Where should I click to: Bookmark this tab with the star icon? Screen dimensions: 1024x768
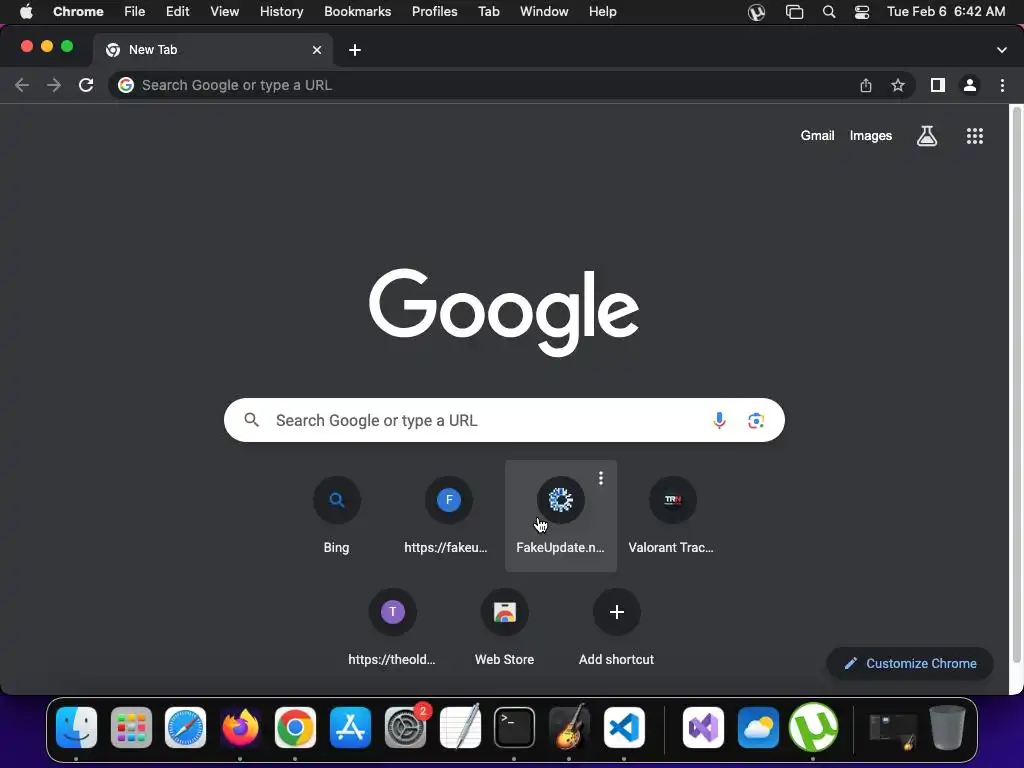point(898,86)
